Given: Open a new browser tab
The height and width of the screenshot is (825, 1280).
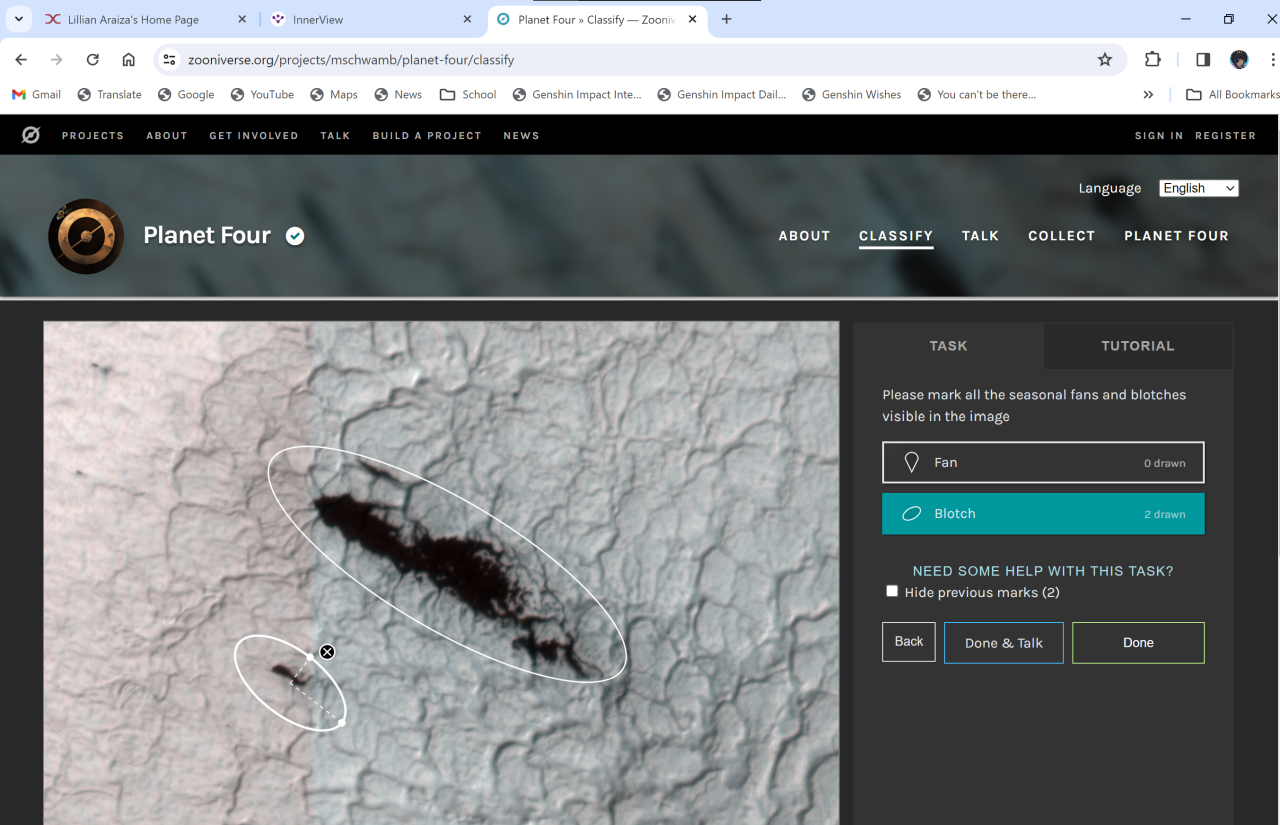Looking at the screenshot, I should tap(726, 19).
